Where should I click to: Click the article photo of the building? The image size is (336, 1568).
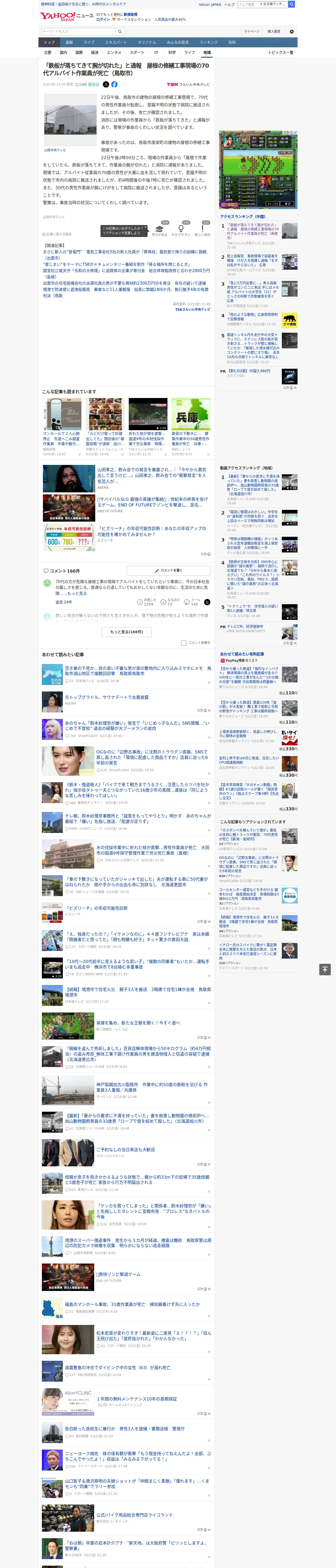(70, 120)
